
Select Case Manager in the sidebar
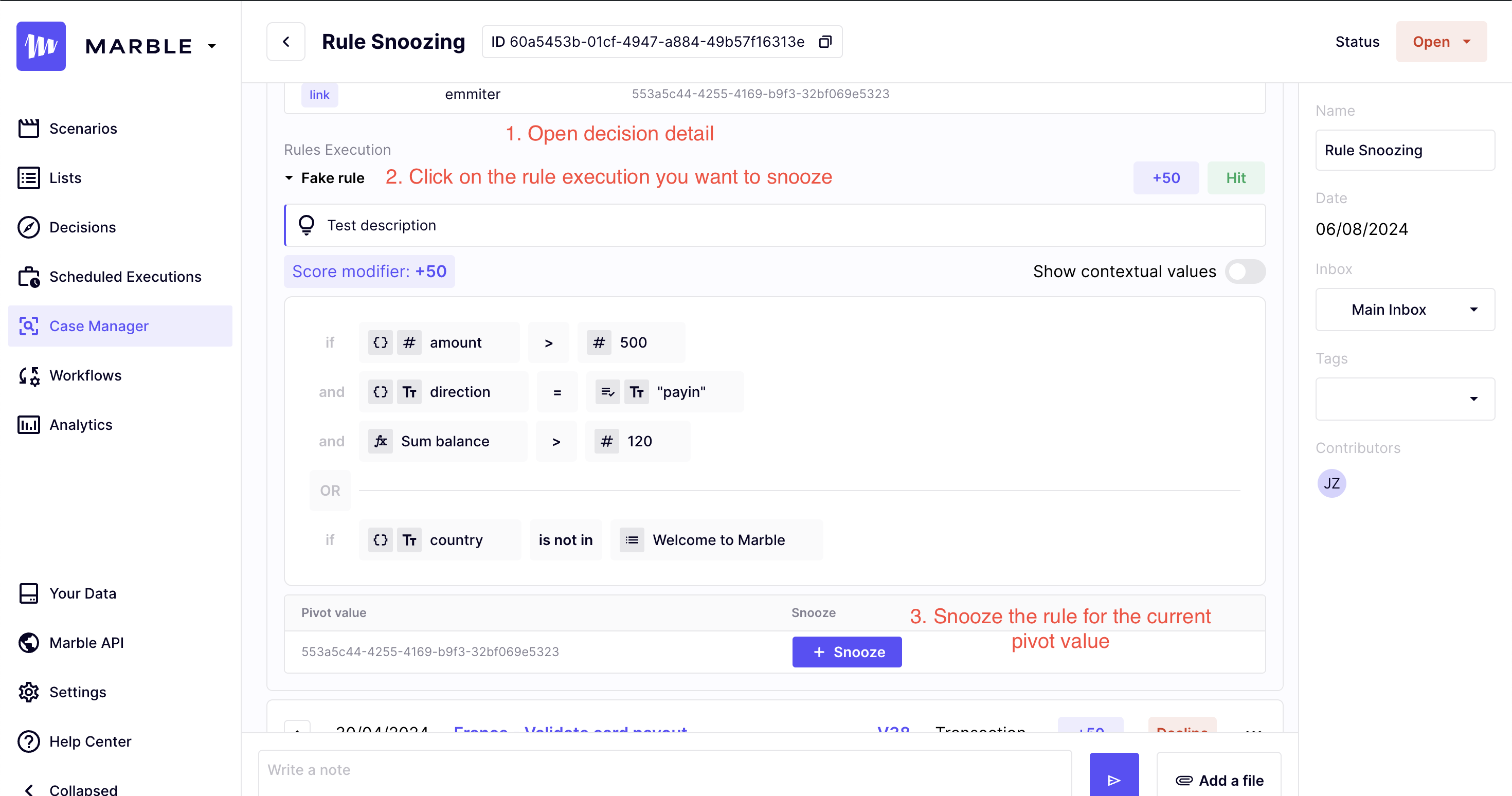120,326
